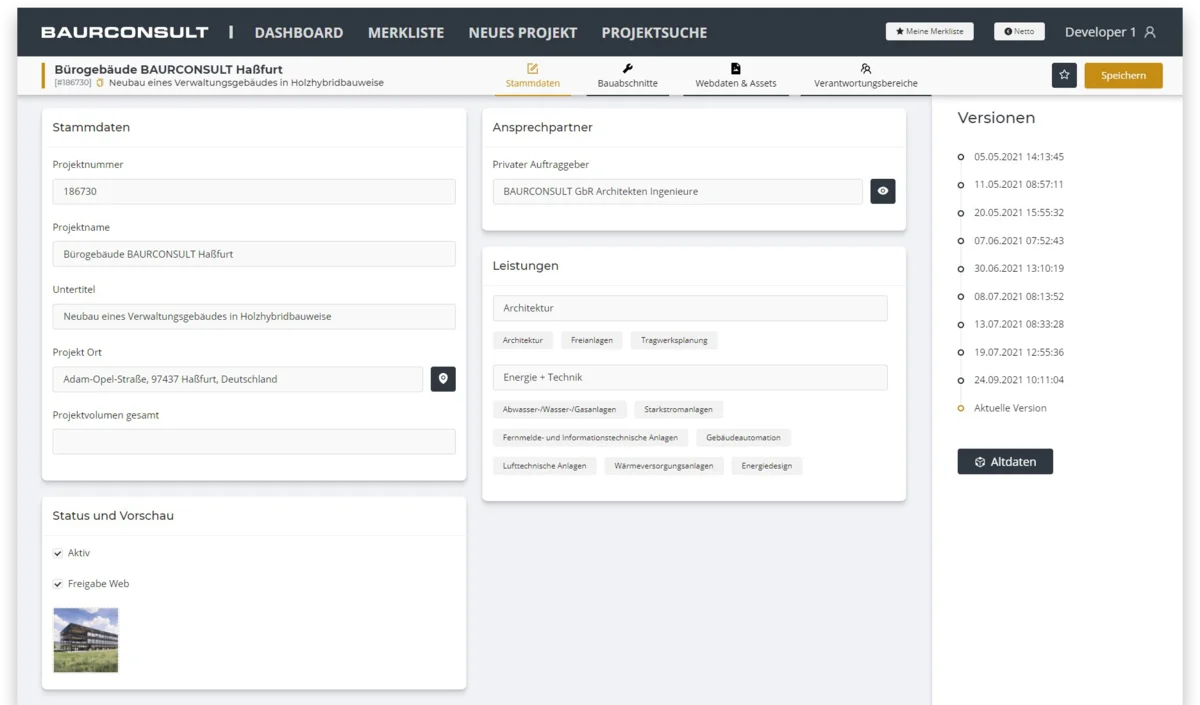
Task: Open Projektsuche in the navigation
Action: click(x=654, y=32)
